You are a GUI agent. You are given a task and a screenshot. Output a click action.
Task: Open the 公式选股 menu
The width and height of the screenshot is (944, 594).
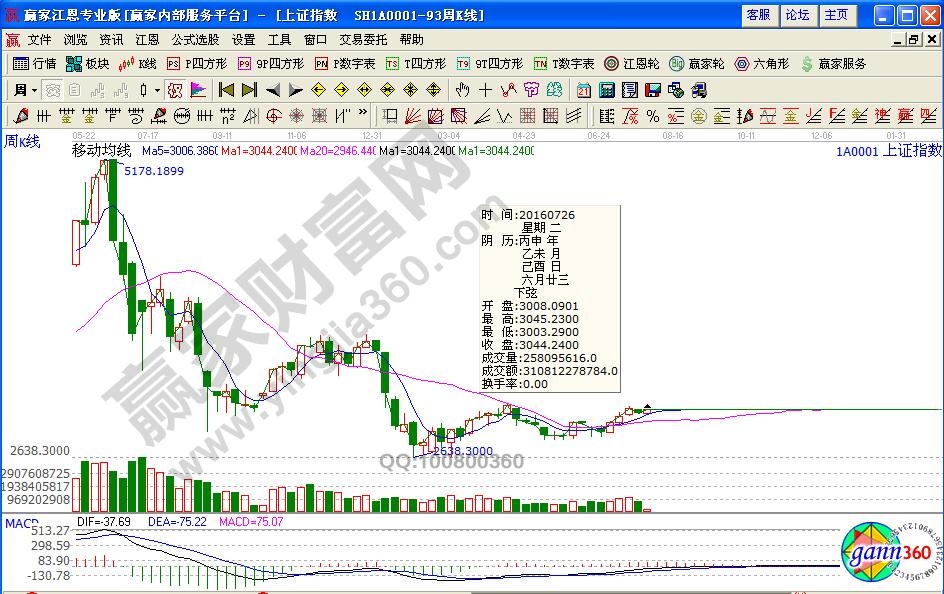pyautogui.click(x=196, y=40)
